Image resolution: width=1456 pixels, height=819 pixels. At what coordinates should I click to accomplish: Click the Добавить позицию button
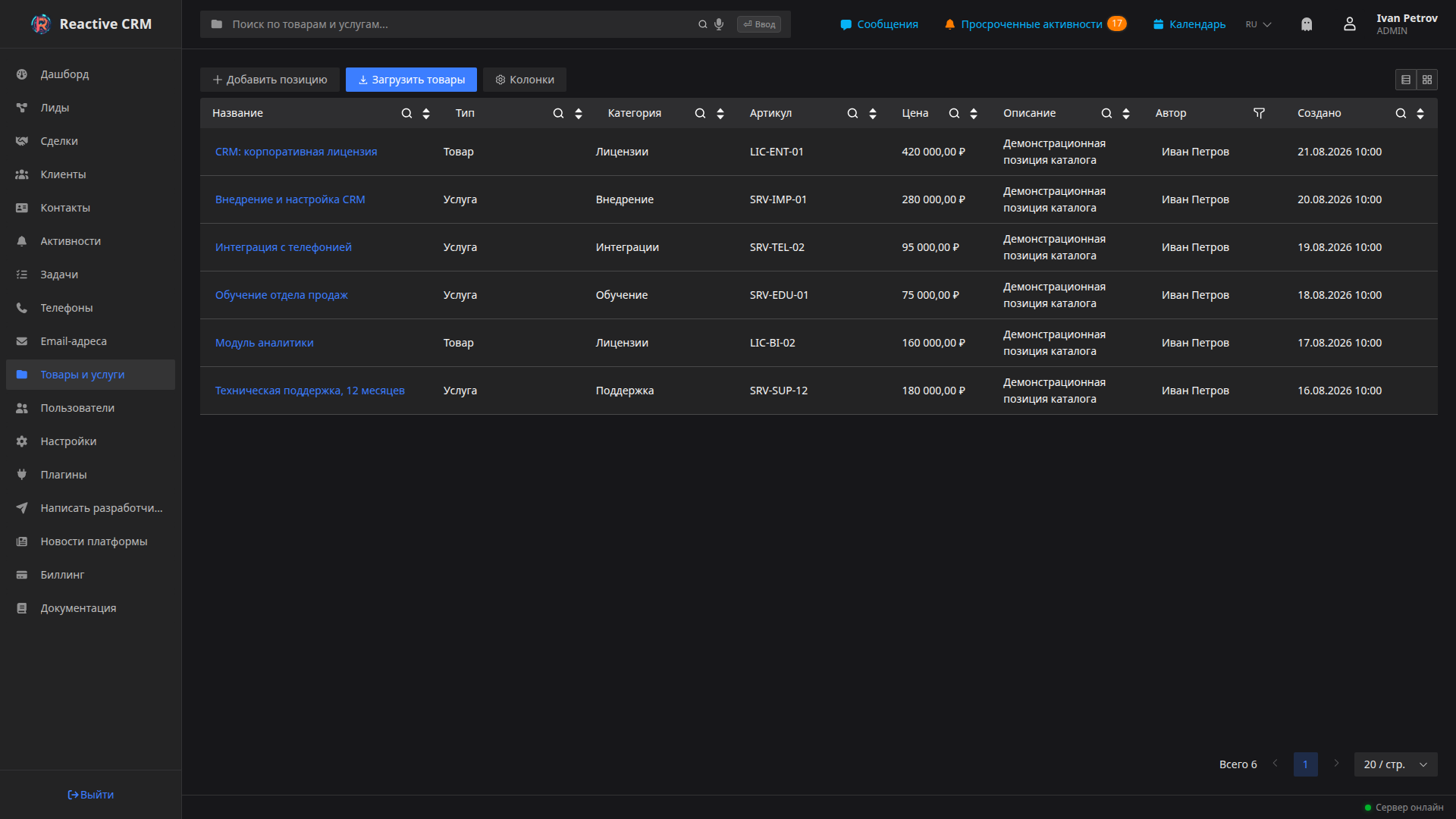270,80
